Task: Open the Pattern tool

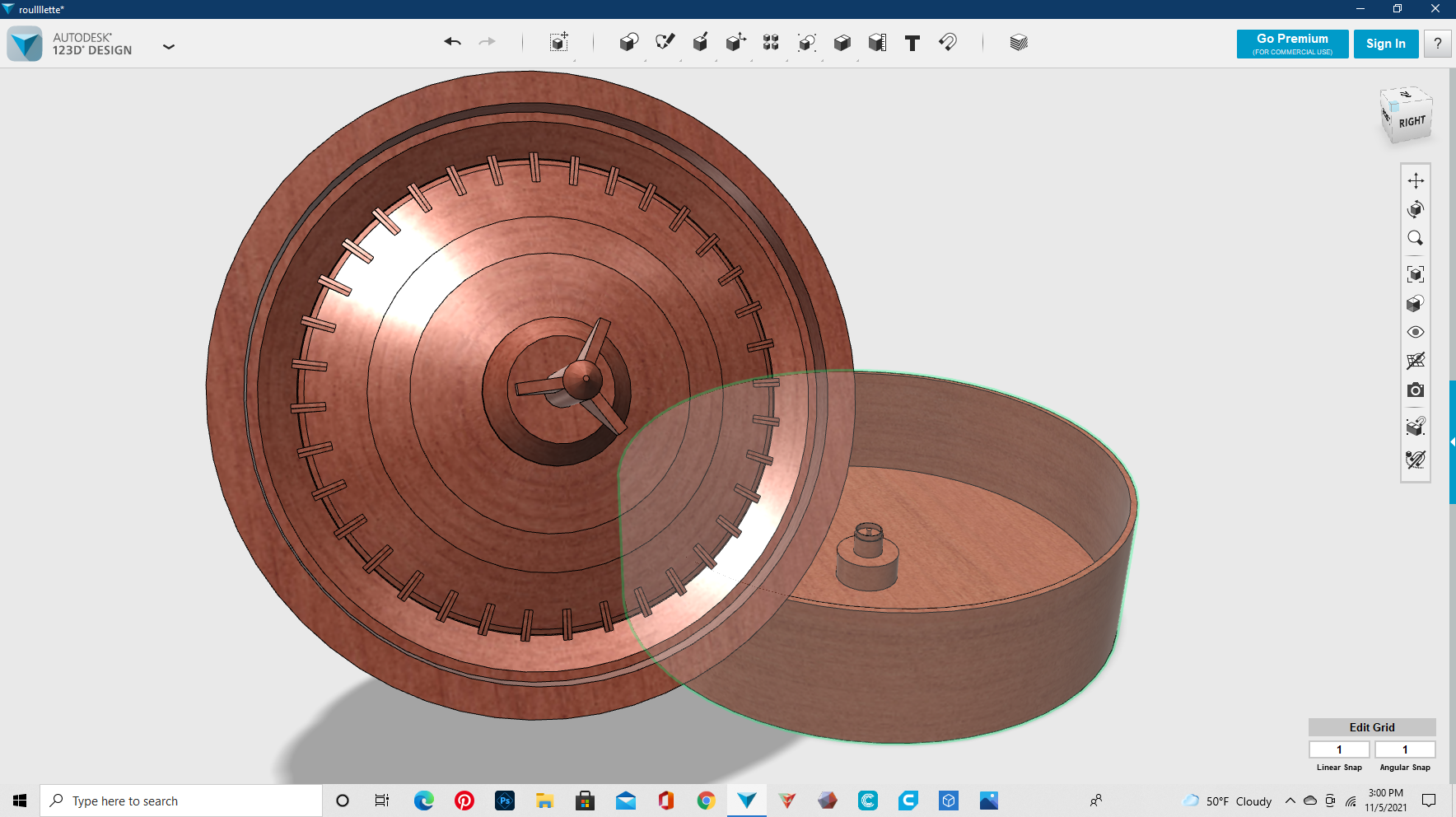Action: [772, 42]
